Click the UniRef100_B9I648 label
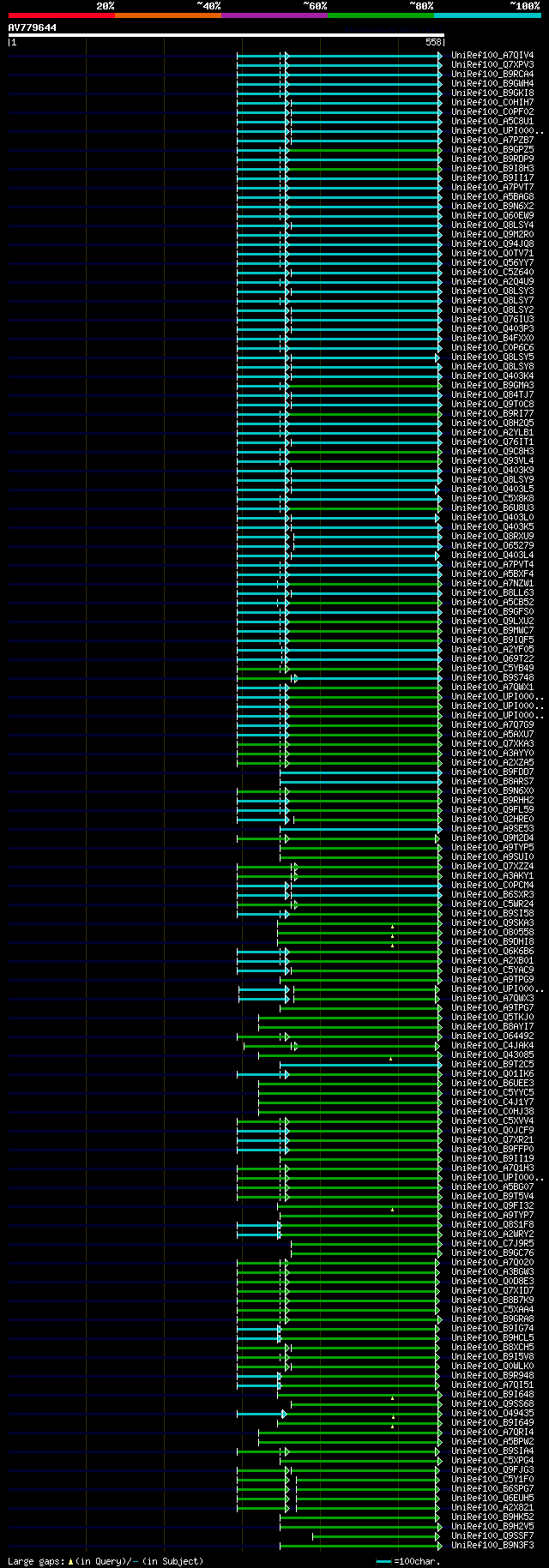Image resolution: width=549 pixels, height=1568 pixels. coord(492,1394)
